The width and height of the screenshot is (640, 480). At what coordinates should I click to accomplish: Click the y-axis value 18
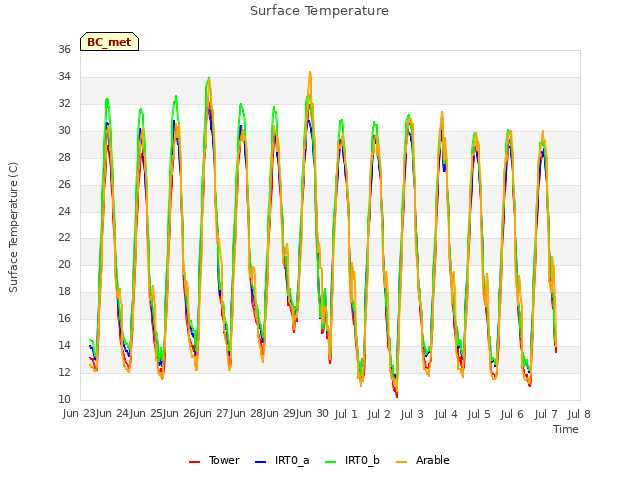point(64,291)
